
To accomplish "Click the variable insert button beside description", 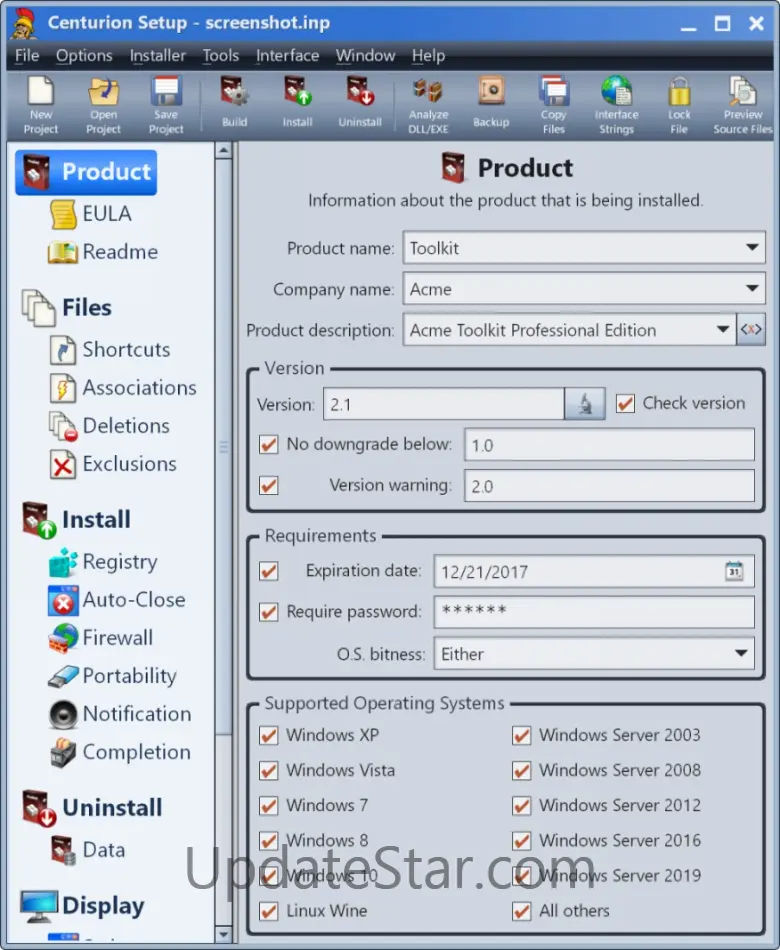I will [751, 330].
